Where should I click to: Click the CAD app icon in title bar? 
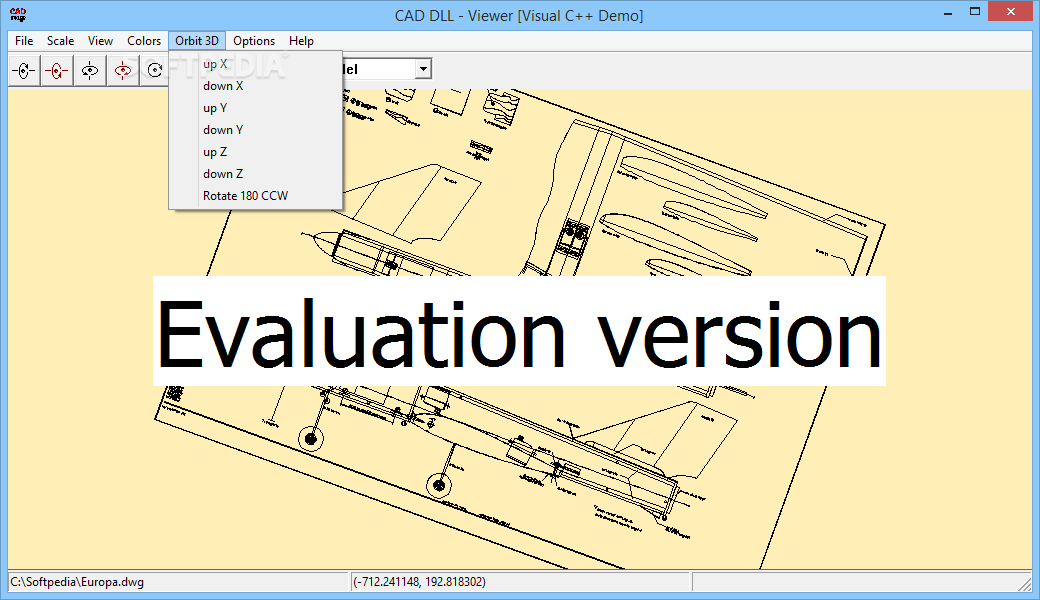(x=18, y=15)
